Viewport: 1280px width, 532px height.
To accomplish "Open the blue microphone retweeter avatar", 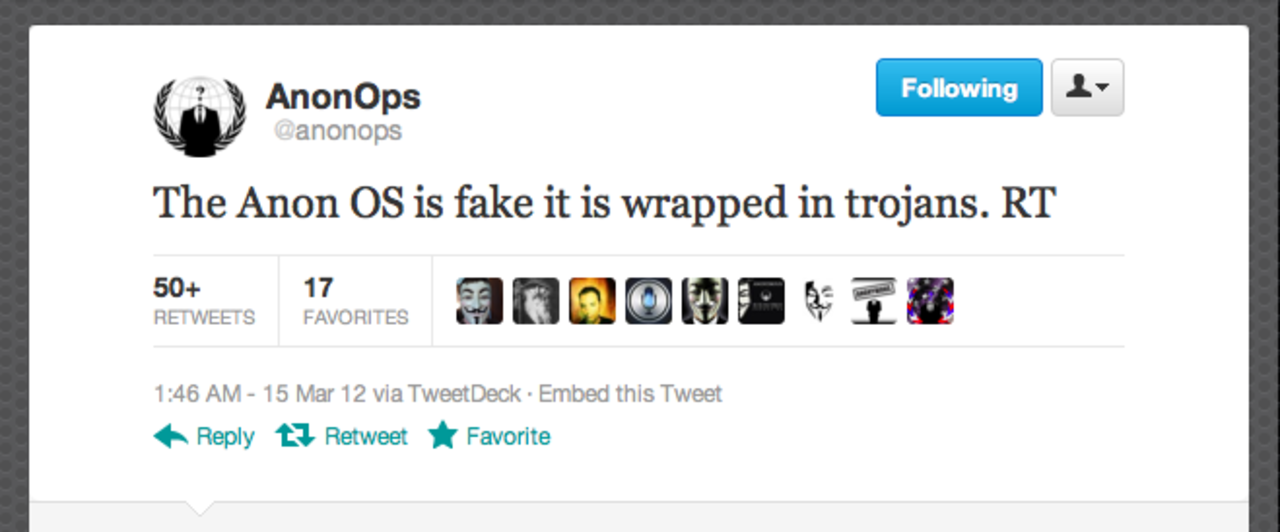I will click(x=649, y=301).
